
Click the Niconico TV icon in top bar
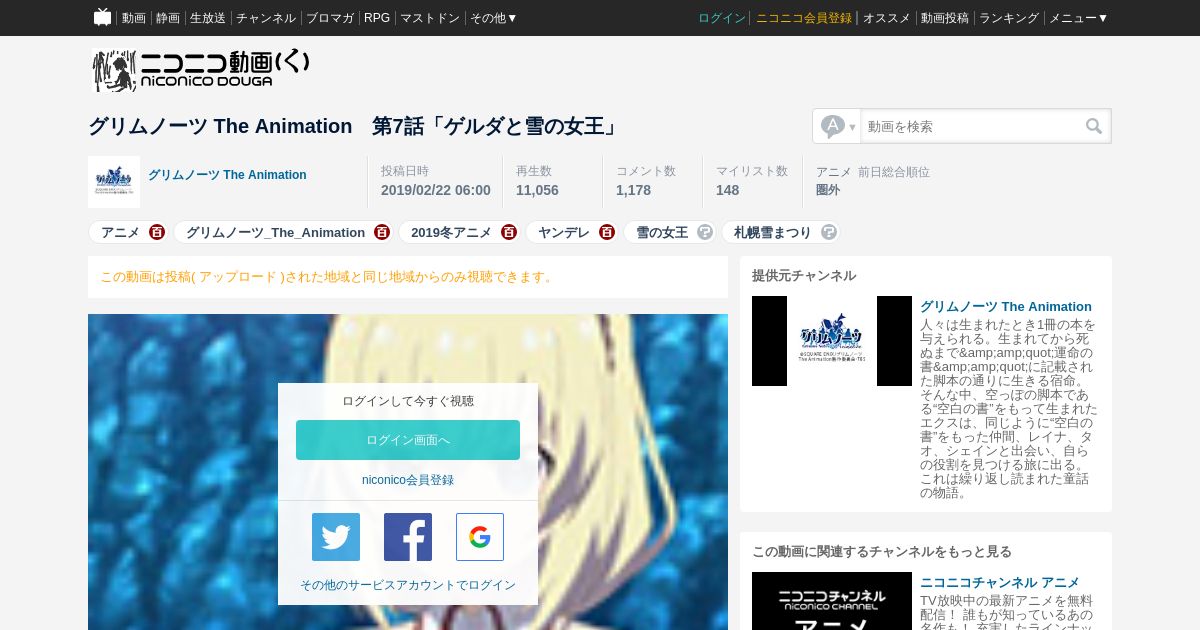(102, 17)
